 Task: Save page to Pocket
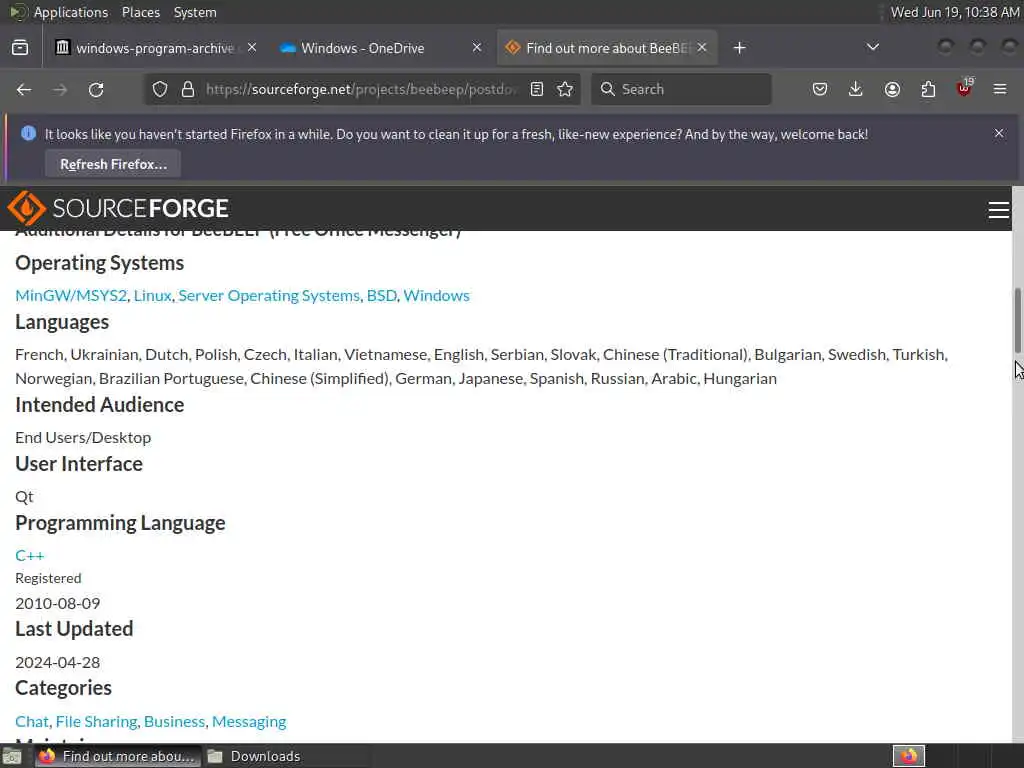pyautogui.click(x=820, y=89)
